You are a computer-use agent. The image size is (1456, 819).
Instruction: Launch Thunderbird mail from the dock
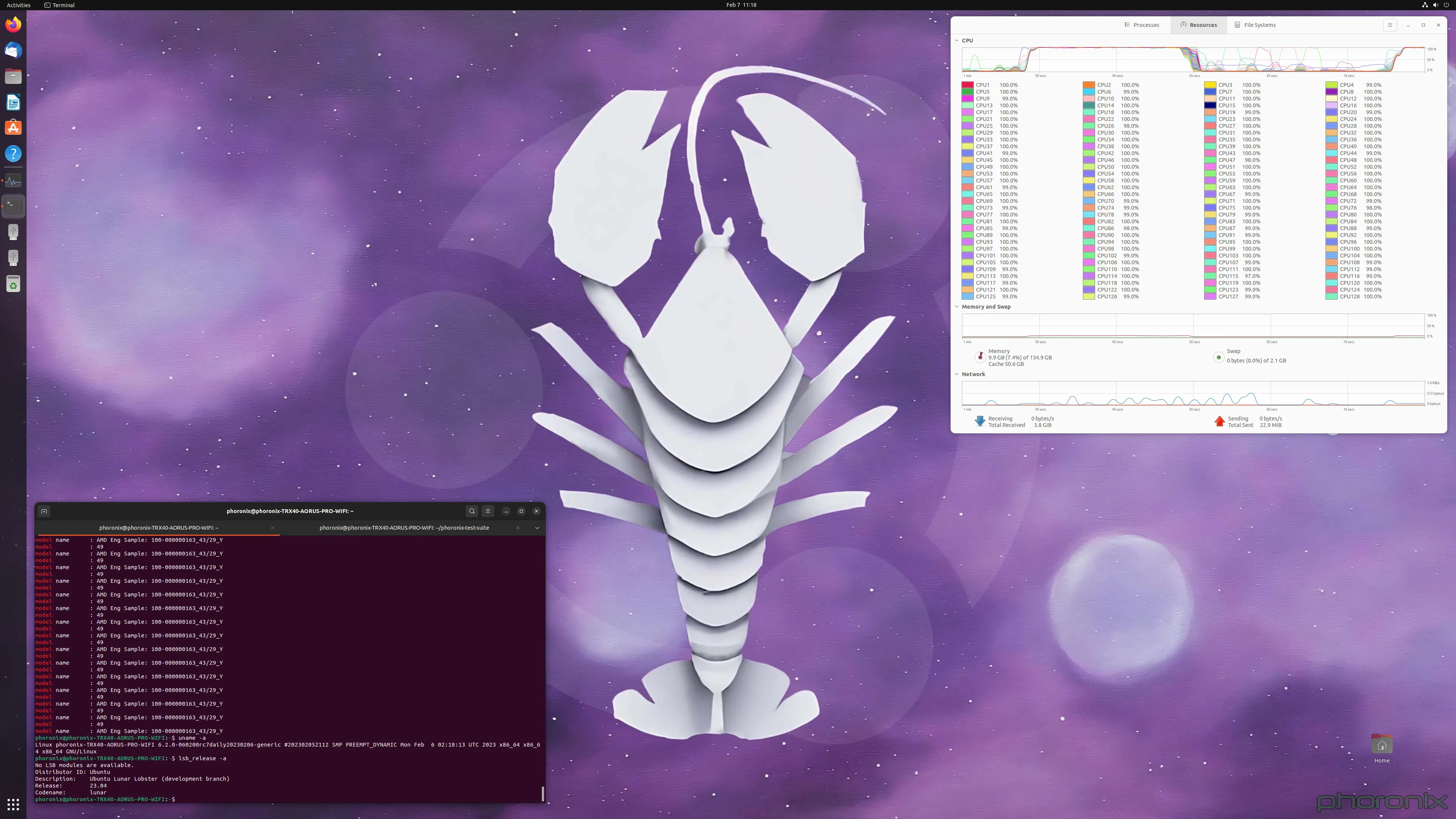click(13, 50)
